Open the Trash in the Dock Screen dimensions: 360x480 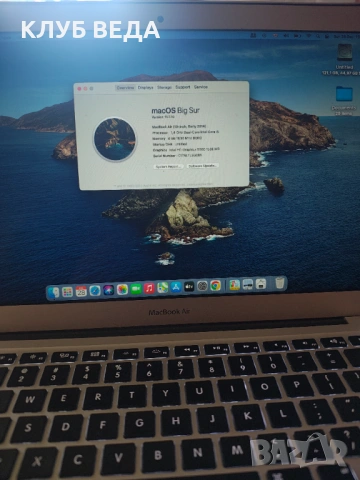pyautogui.click(x=281, y=283)
